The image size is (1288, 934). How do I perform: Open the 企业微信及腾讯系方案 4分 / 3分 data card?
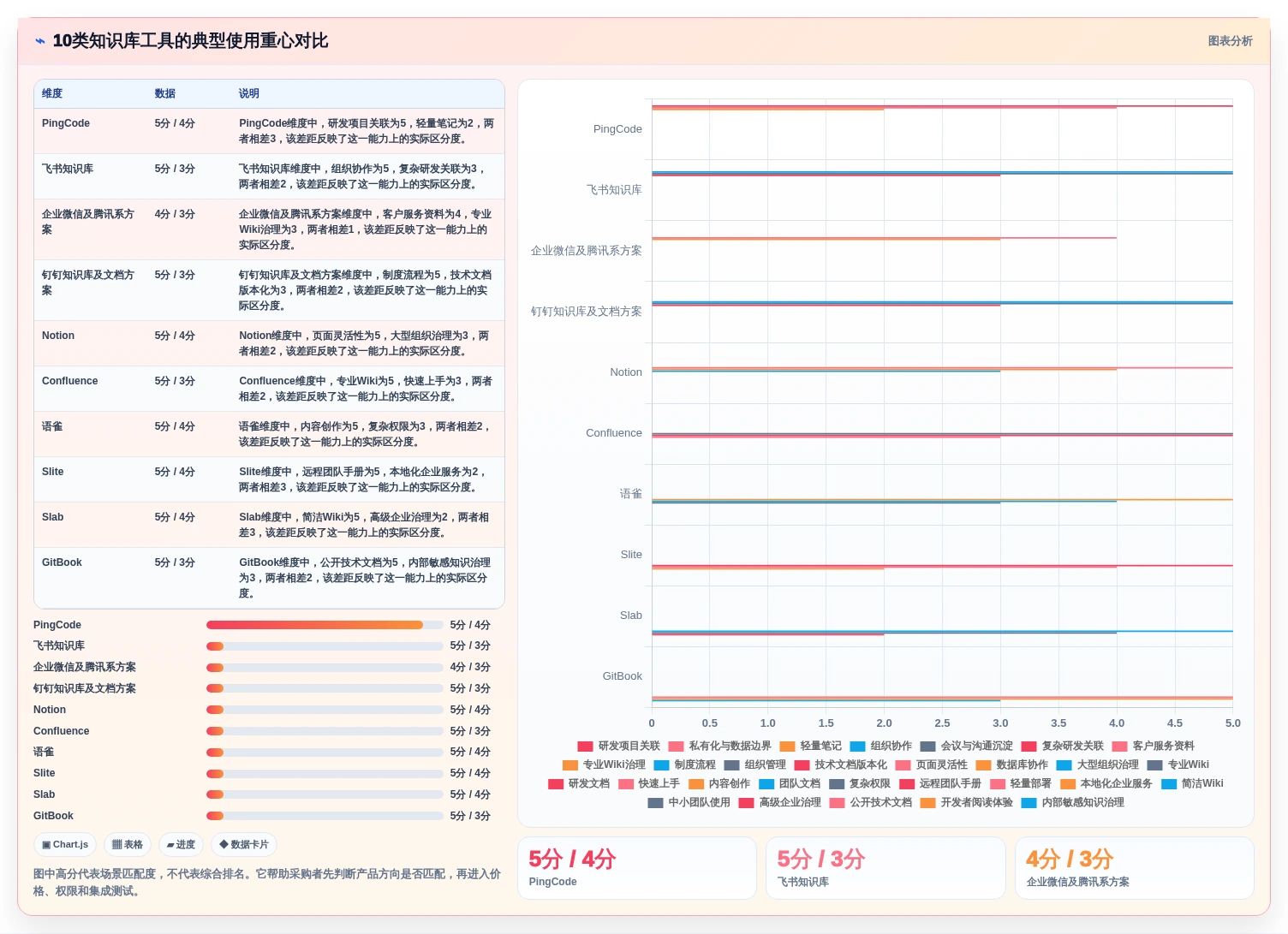point(1134,868)
